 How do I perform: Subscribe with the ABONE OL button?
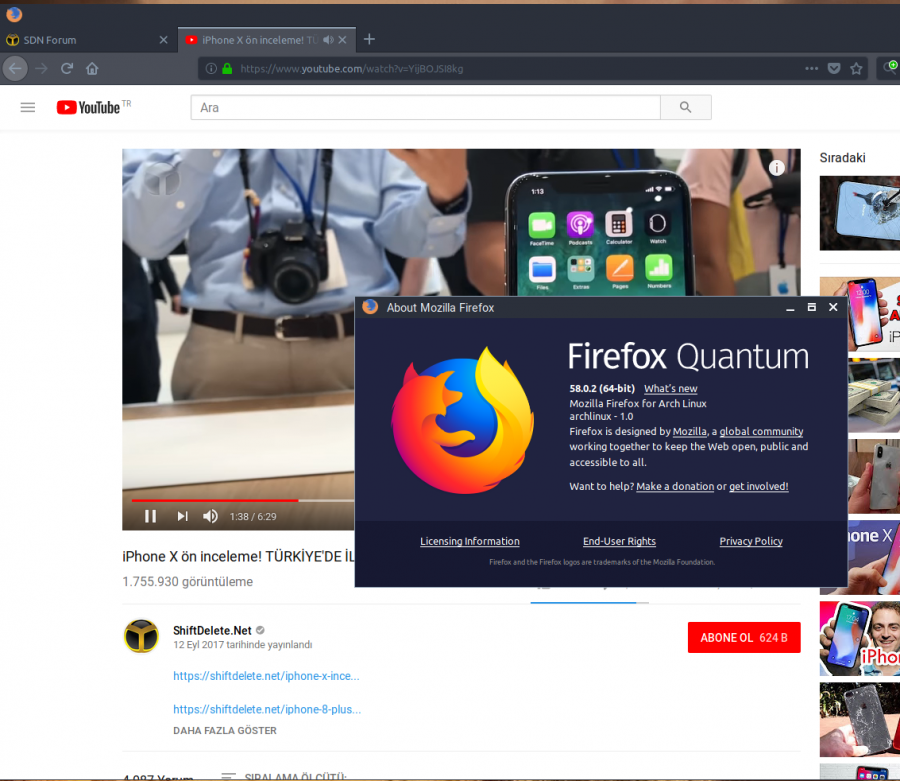tap(744, 638)
